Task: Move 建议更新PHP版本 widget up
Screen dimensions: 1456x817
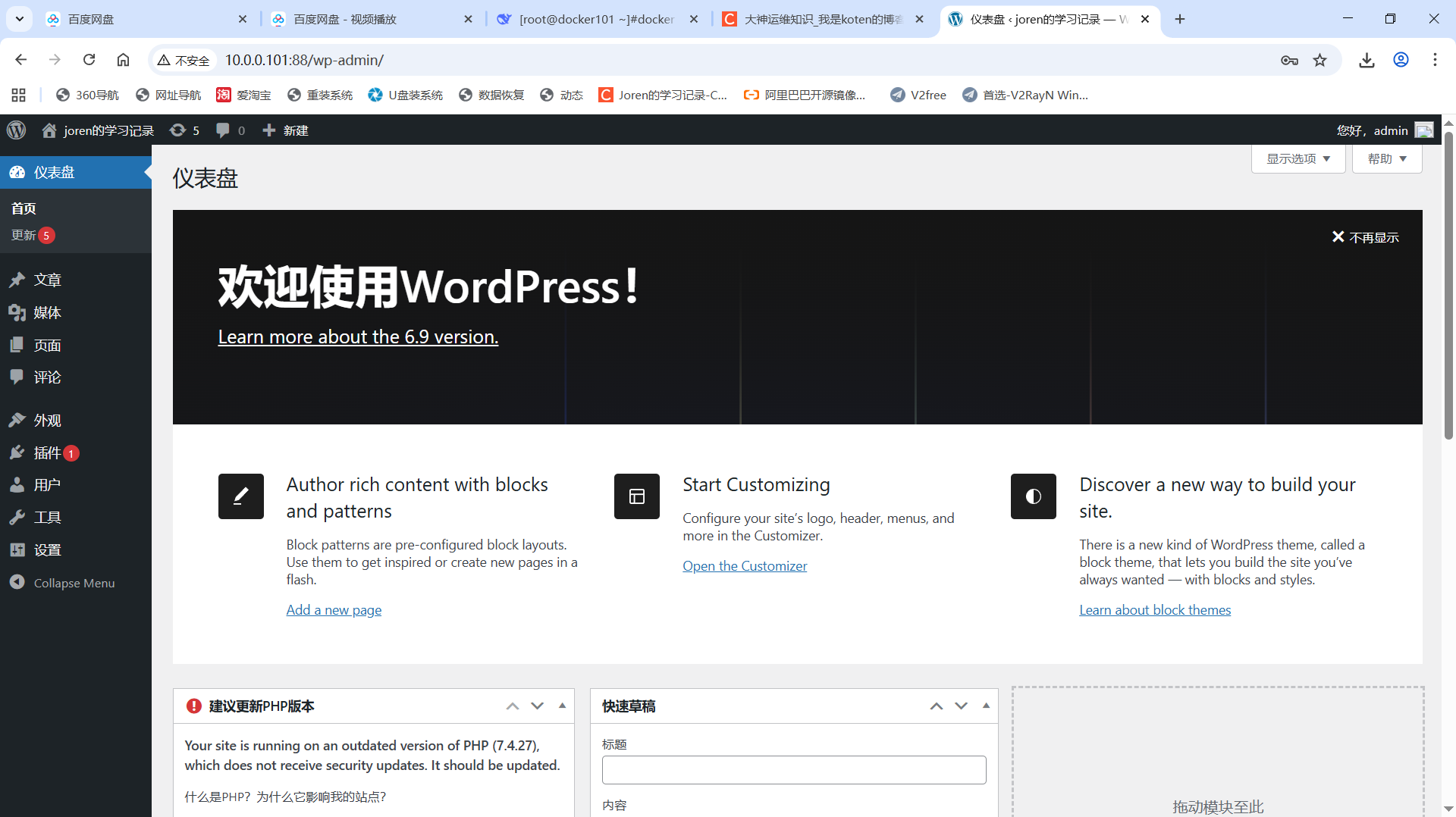Action: 513,706
